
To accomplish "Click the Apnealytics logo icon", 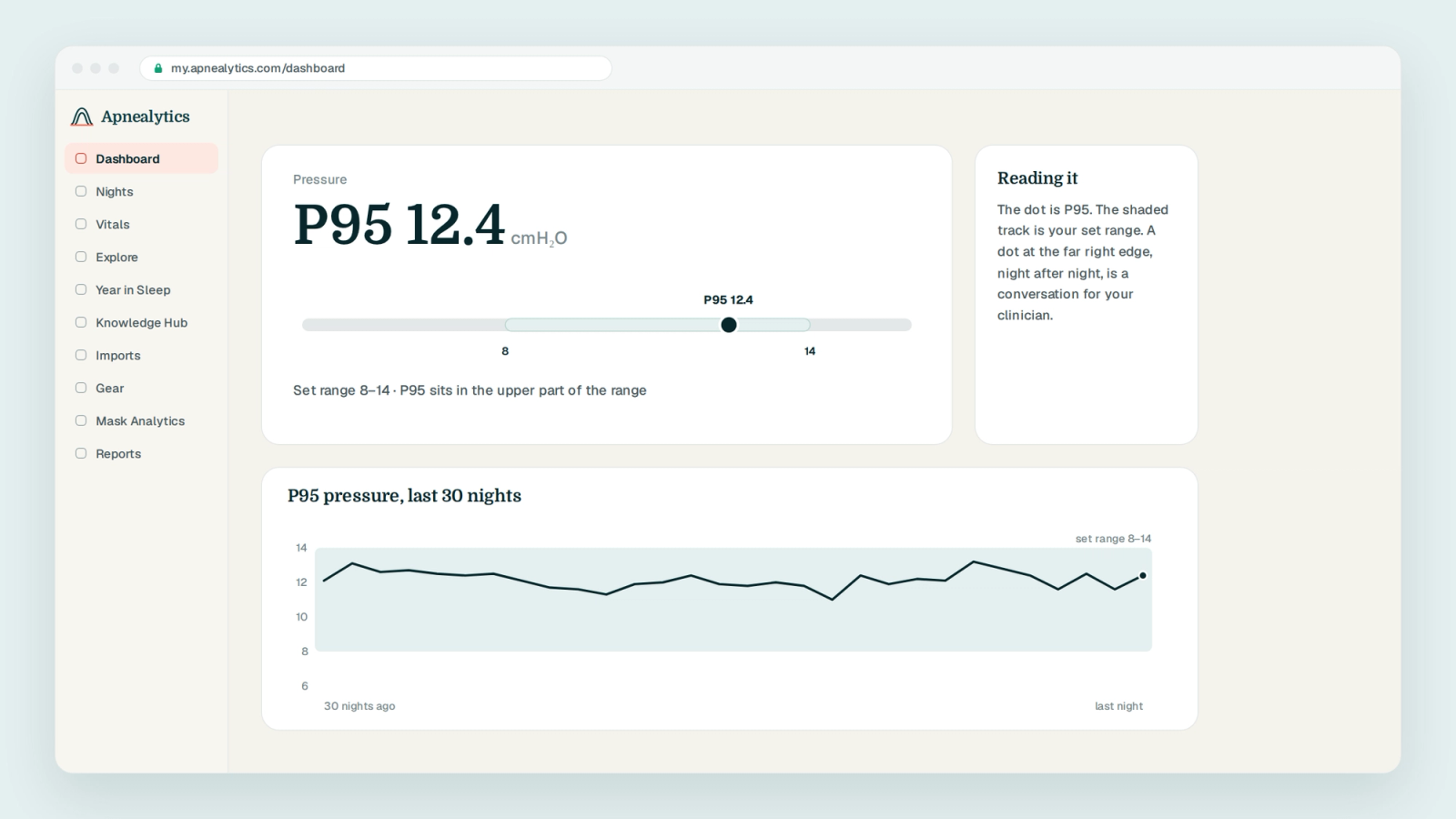I will pos(82,116).
